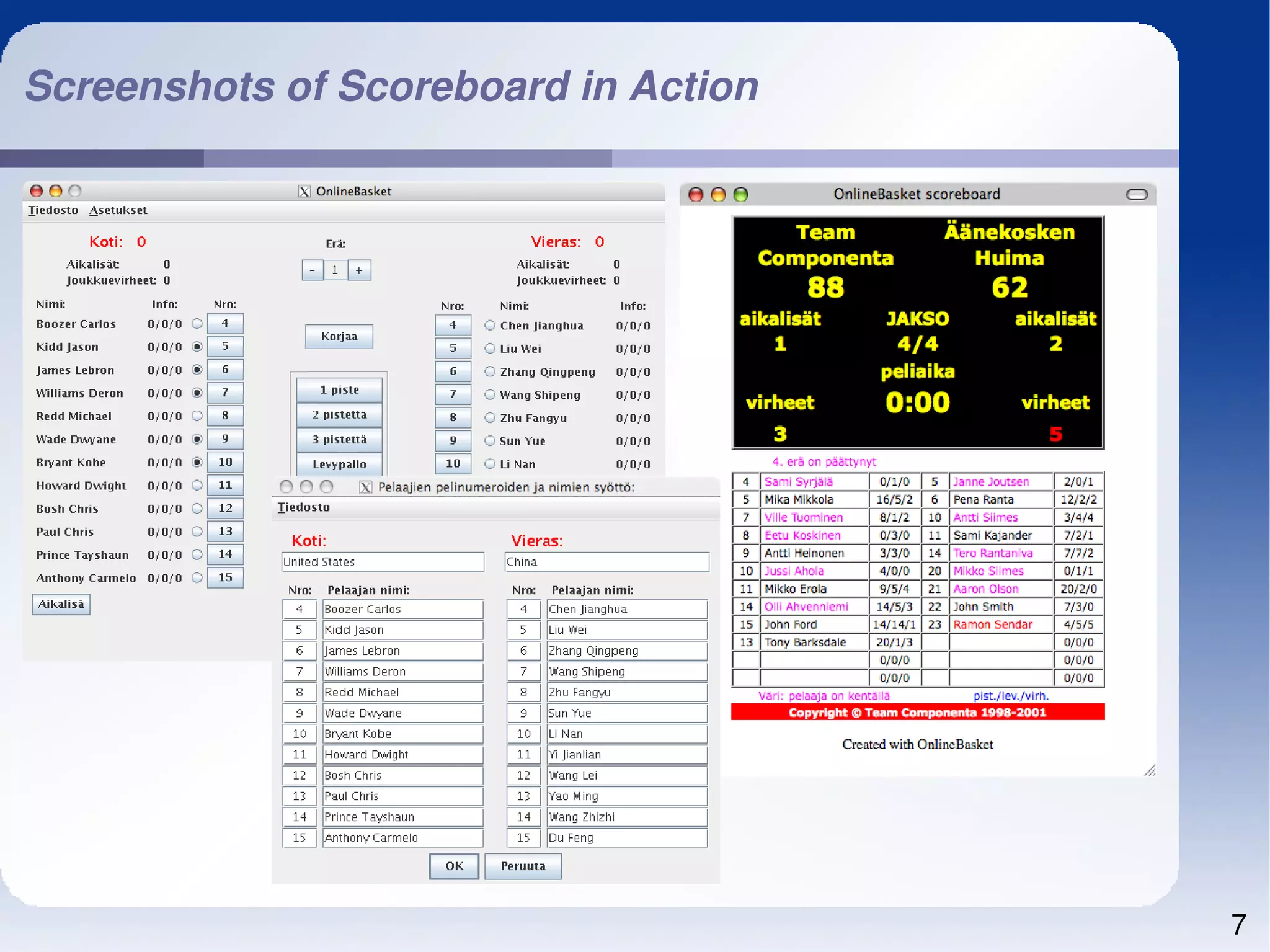The image size is (1270, 952).
Task: Select radio button for Redd Michael
Action: tap(197, 416)
